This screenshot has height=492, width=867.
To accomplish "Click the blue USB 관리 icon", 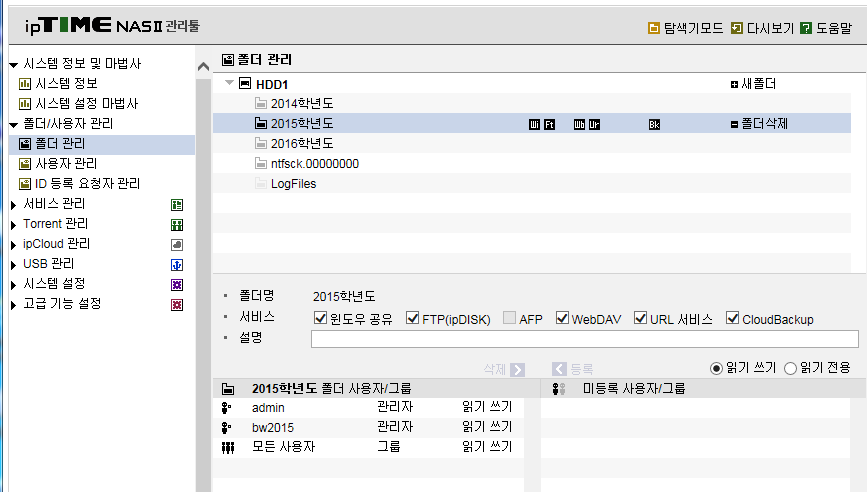I will pos(177,265).
